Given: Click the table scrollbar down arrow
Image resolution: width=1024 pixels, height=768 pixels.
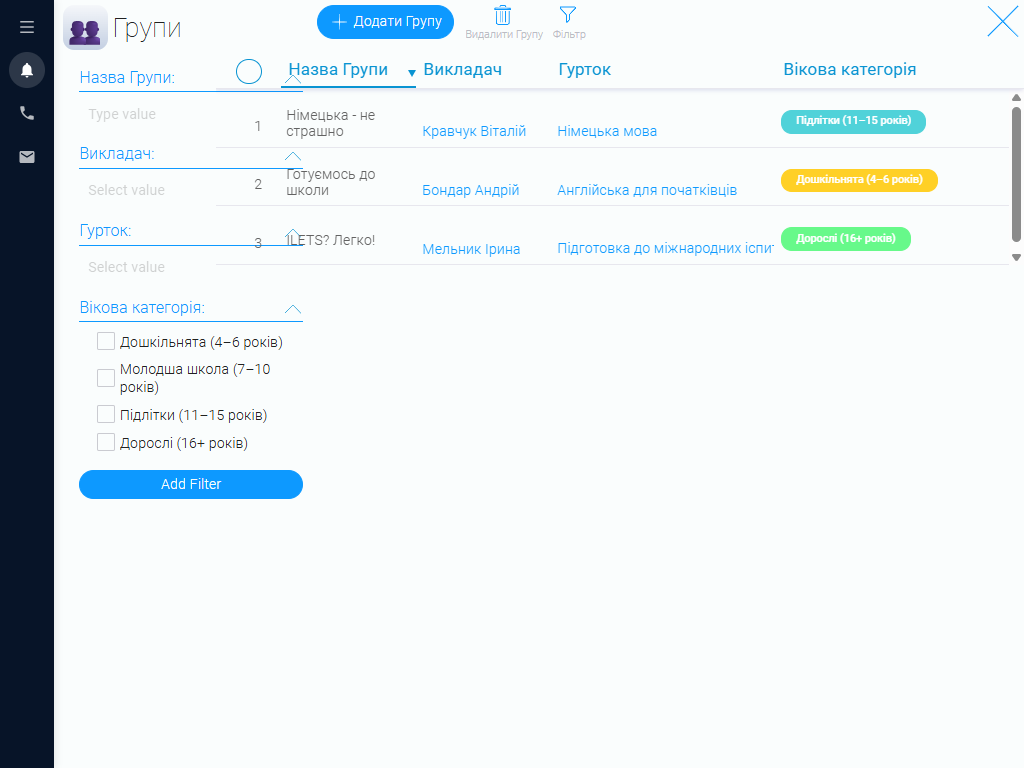Looking at the screenshot, I should (x=1016, y=257).
